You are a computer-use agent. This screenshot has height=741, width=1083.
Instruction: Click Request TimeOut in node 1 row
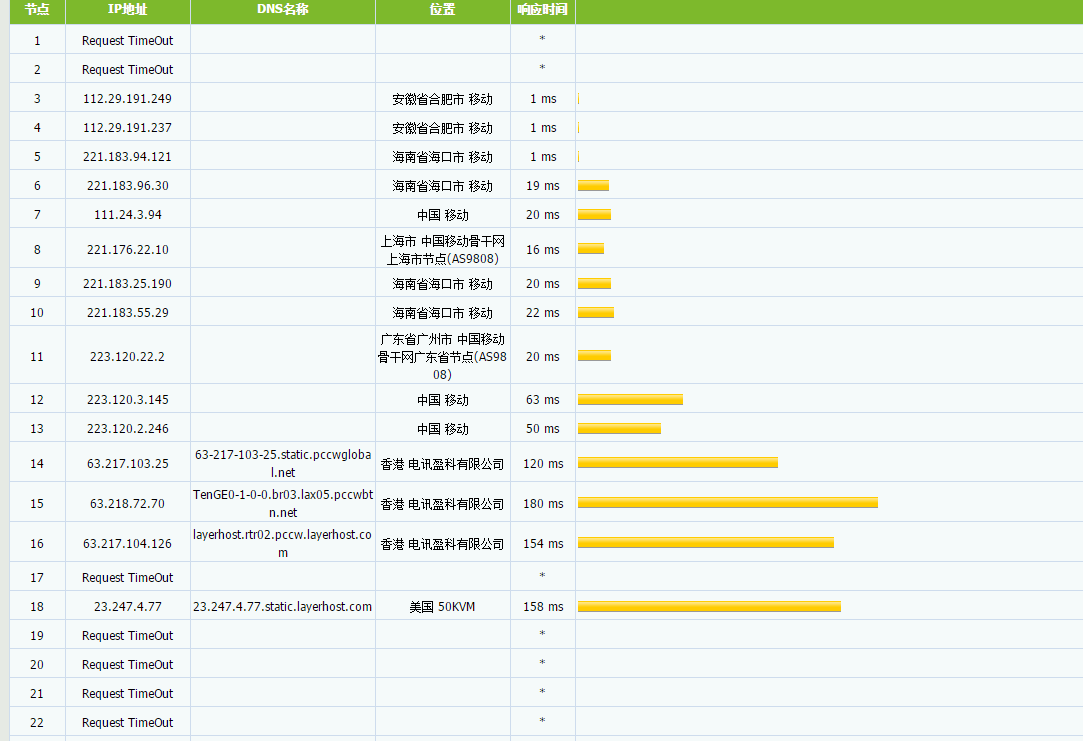coord(128,41)
